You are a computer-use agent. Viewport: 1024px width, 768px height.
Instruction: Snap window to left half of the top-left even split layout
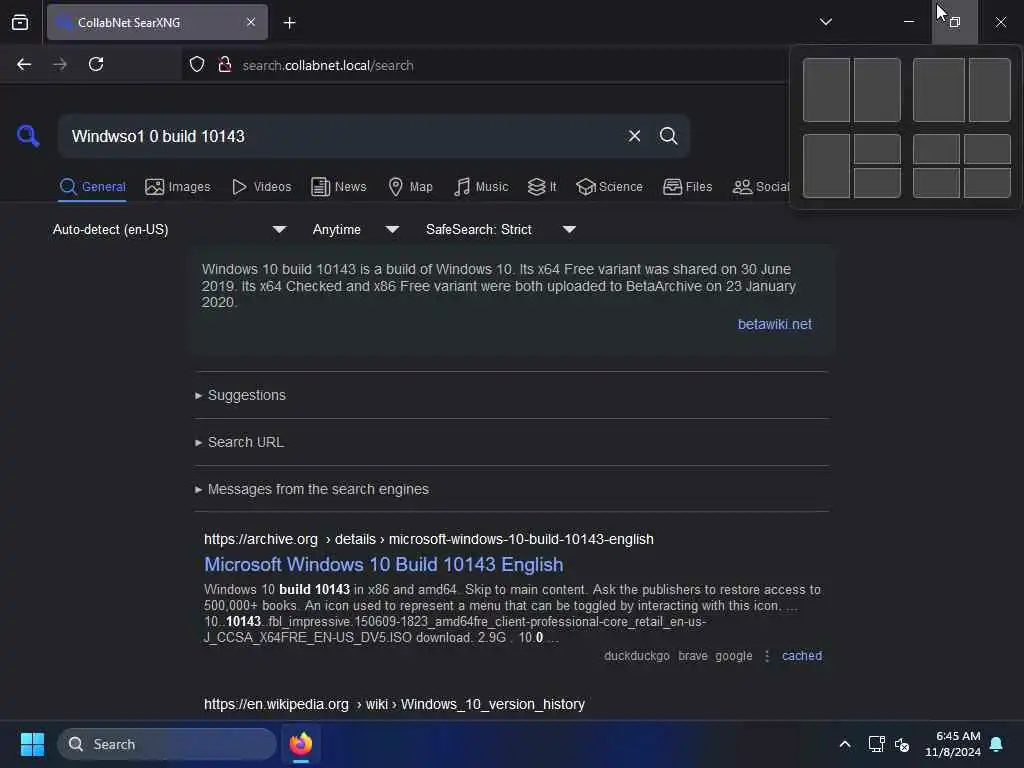click(826, 90)
